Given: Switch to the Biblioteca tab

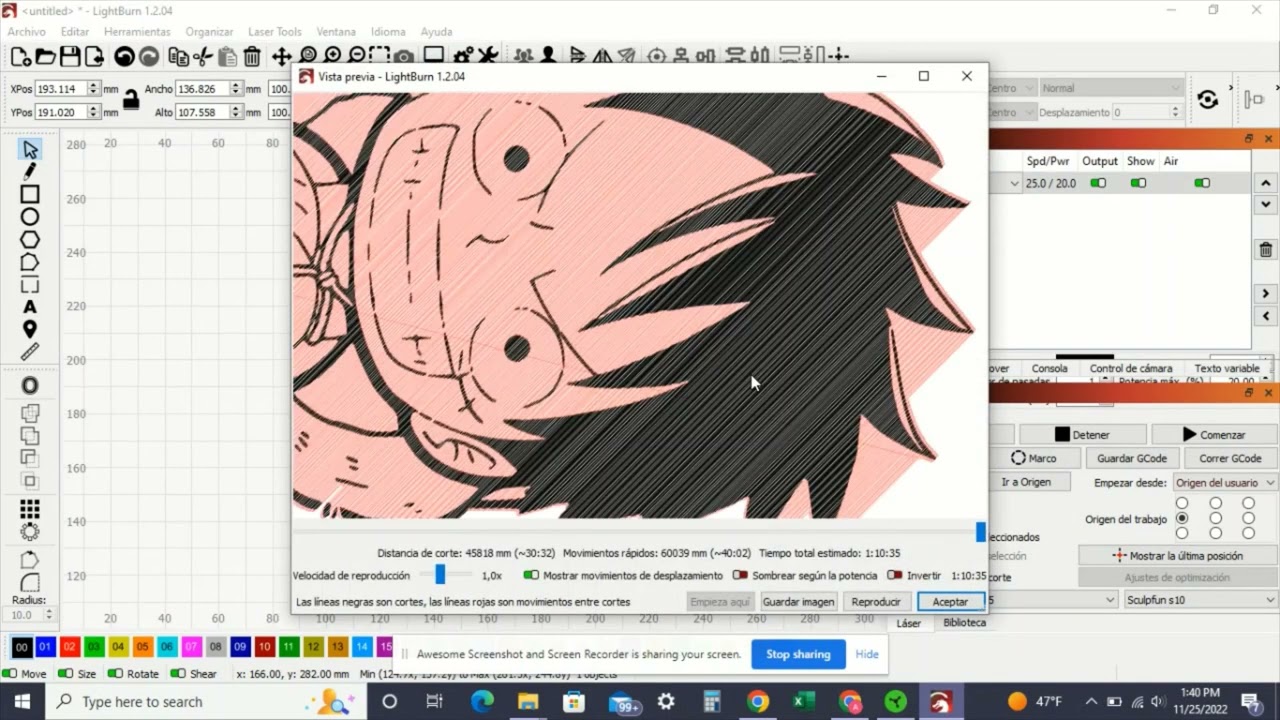Looking at the screenshot, I should click(965, 622).
